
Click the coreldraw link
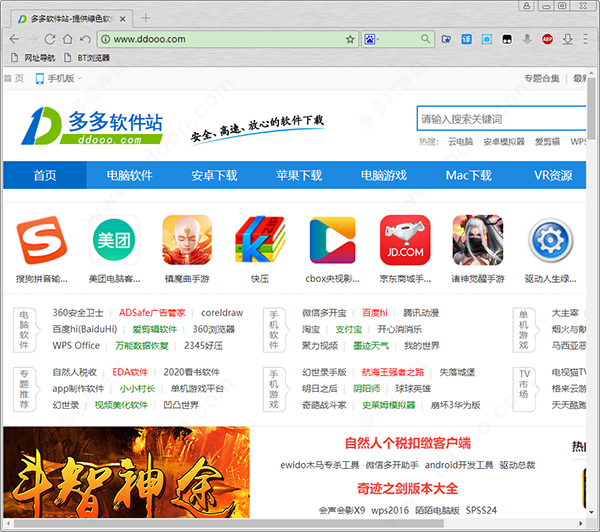[x=222, y=313]
